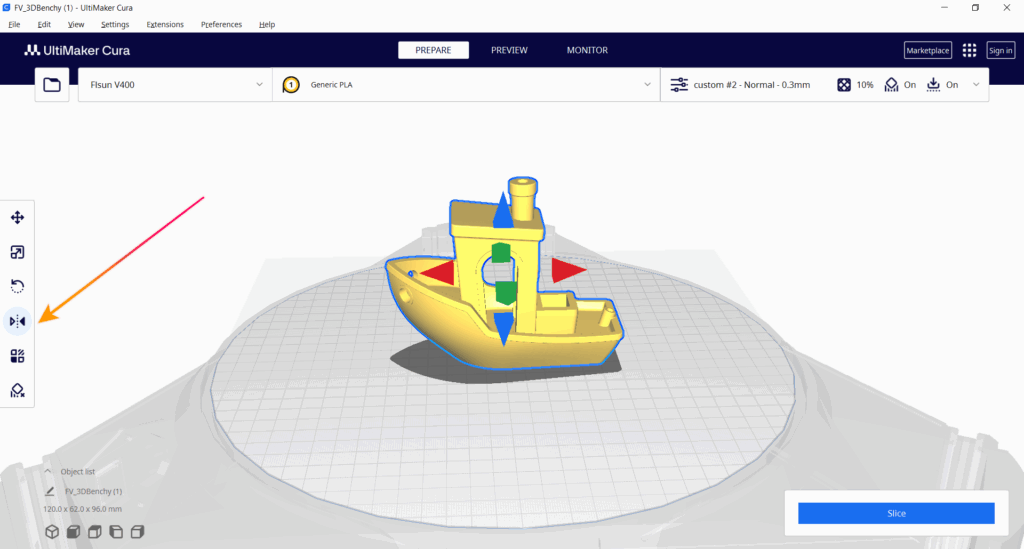Open the Edit menu
Screen dimensions: 1024x549
tap(44, 25)
